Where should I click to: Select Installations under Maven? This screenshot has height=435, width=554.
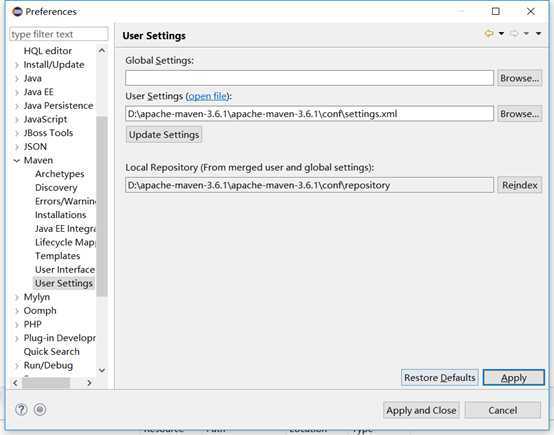click(x=60, y=215)
